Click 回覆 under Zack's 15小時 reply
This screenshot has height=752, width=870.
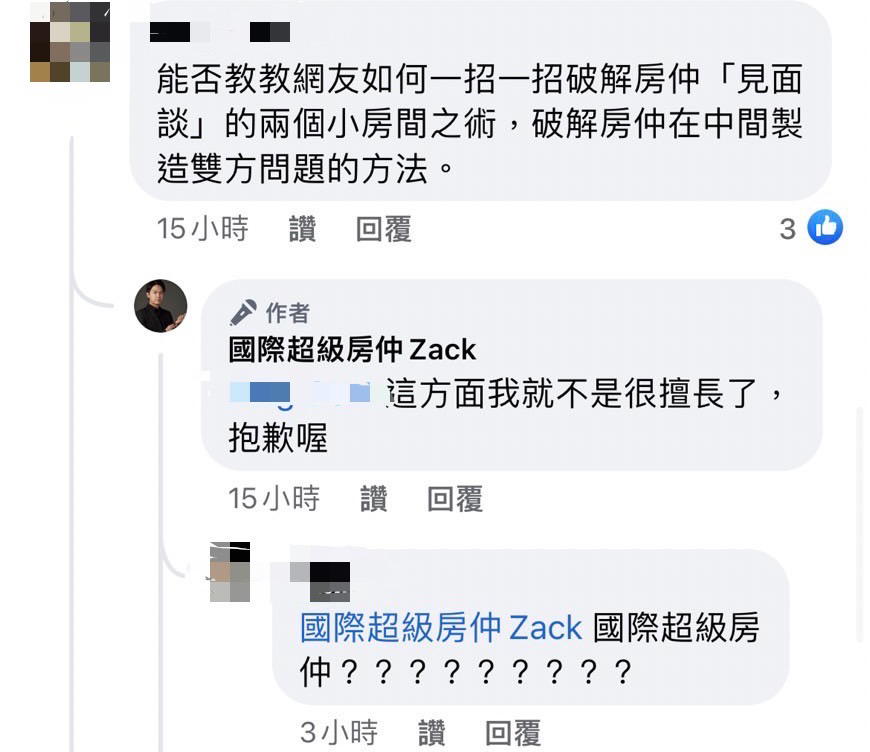[x=454, y=498]
